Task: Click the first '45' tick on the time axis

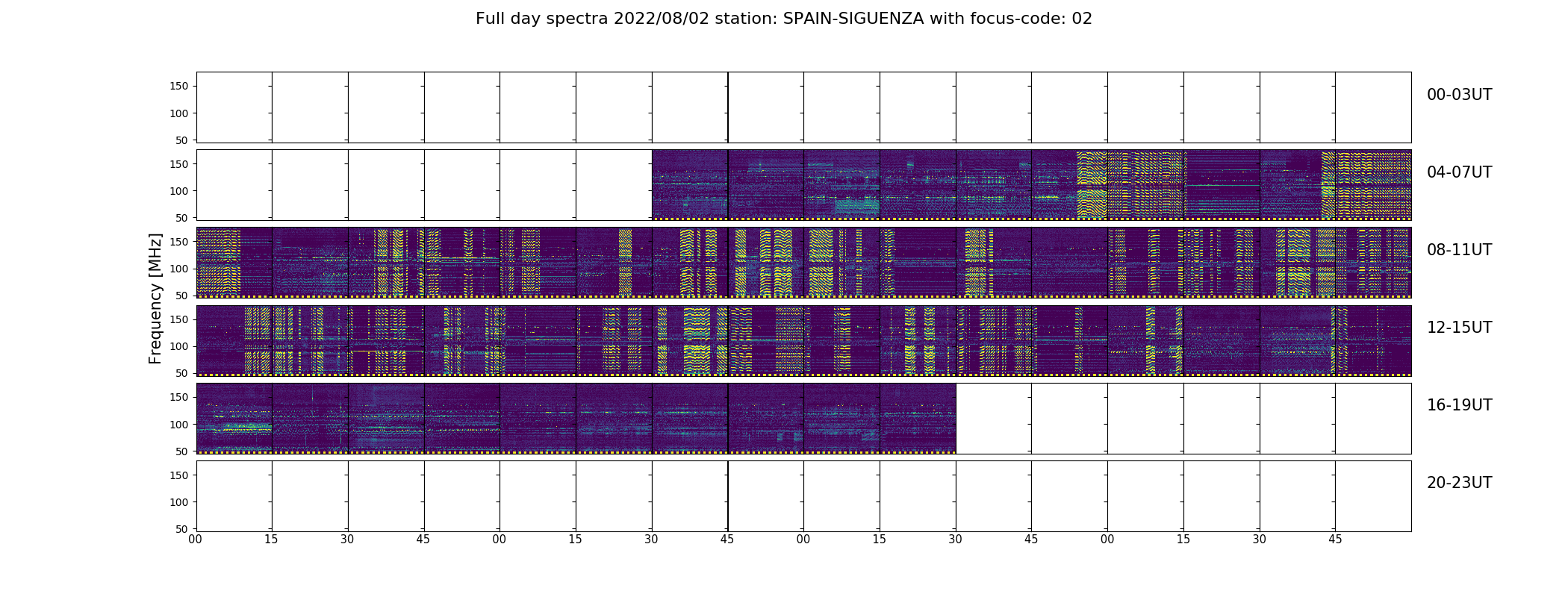Action: (x=423, y=540)
